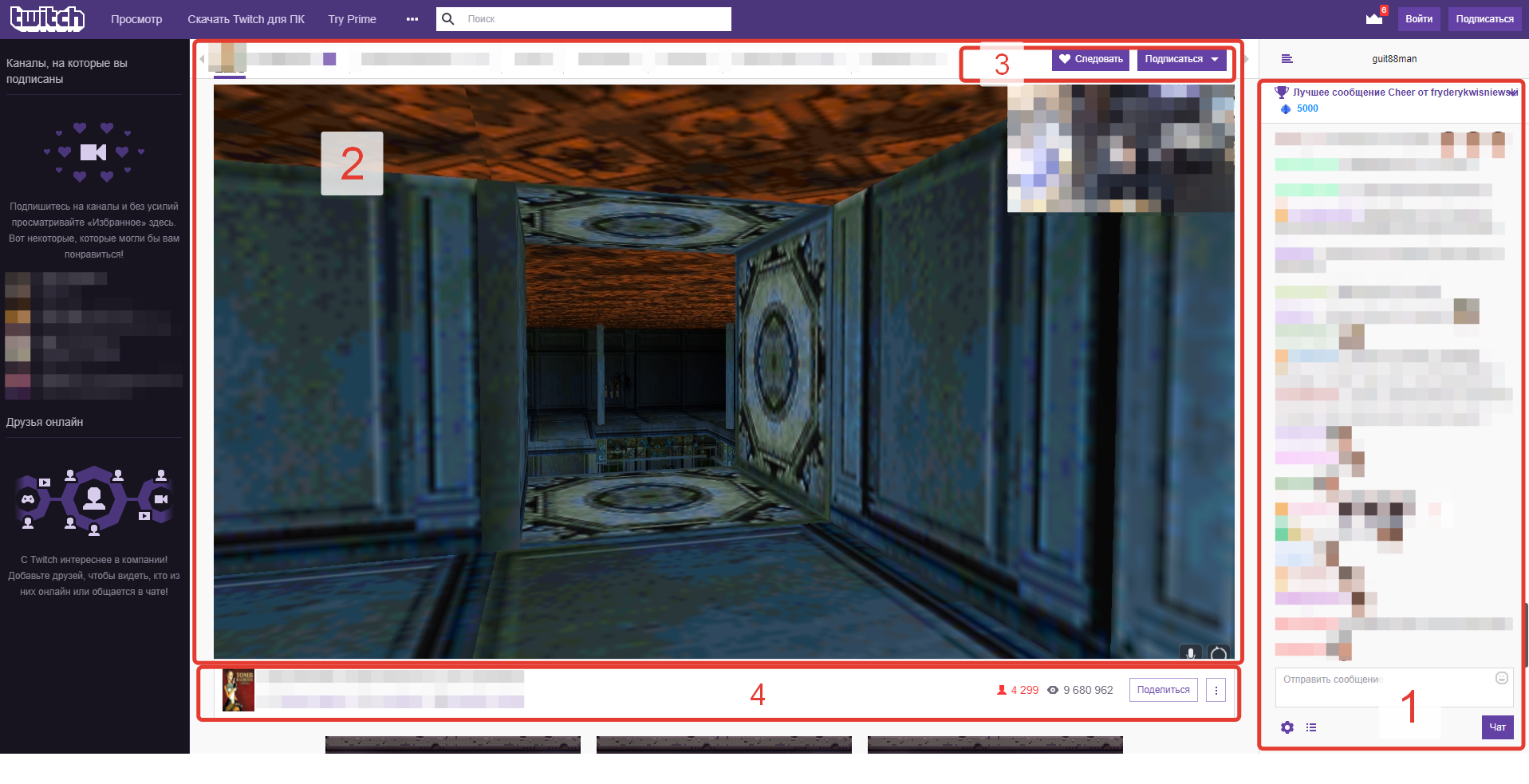The height and width of the screenshot is (784, 1529).
Task: Open the channel Подписаться subscribe dropdown
Action: coord(1181,59)
